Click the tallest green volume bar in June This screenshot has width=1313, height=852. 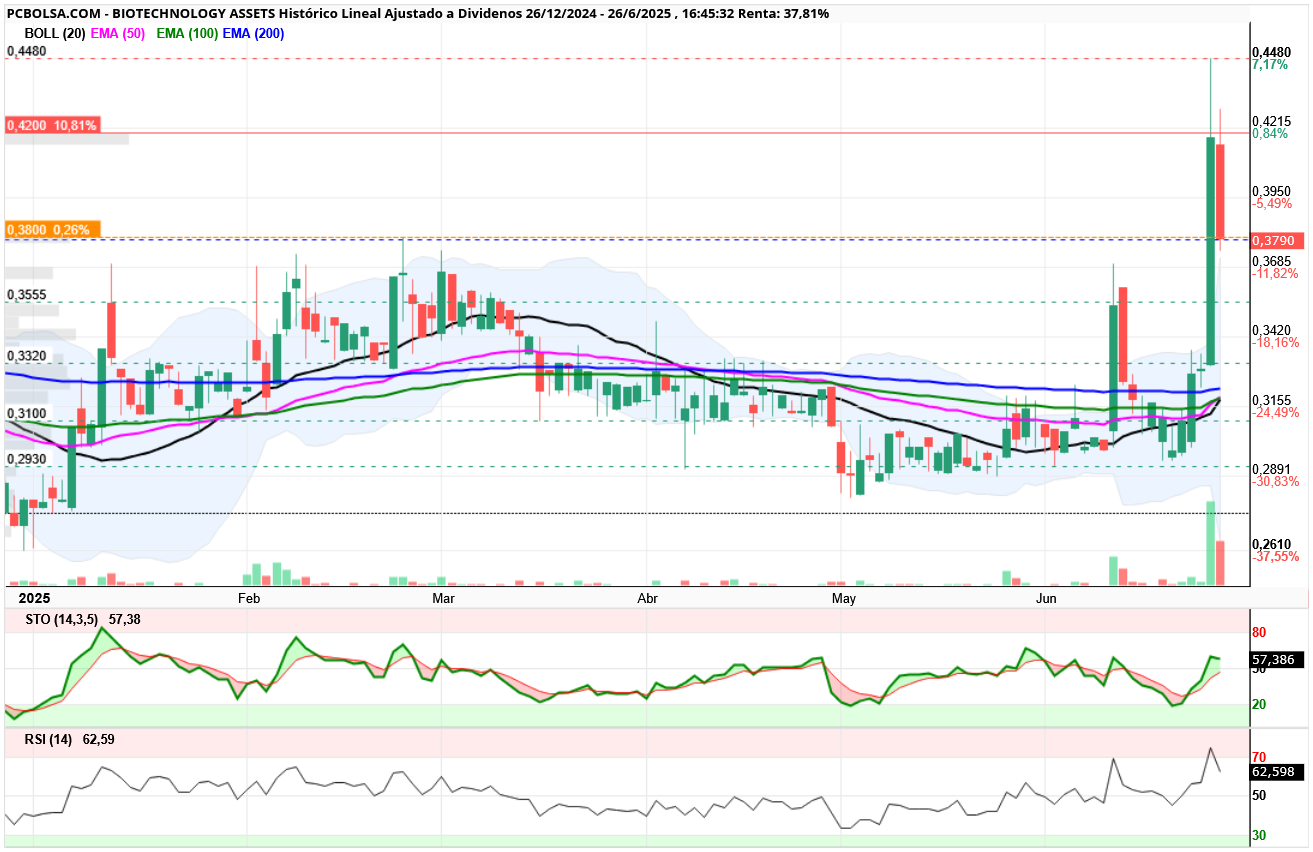point(1210,543)
